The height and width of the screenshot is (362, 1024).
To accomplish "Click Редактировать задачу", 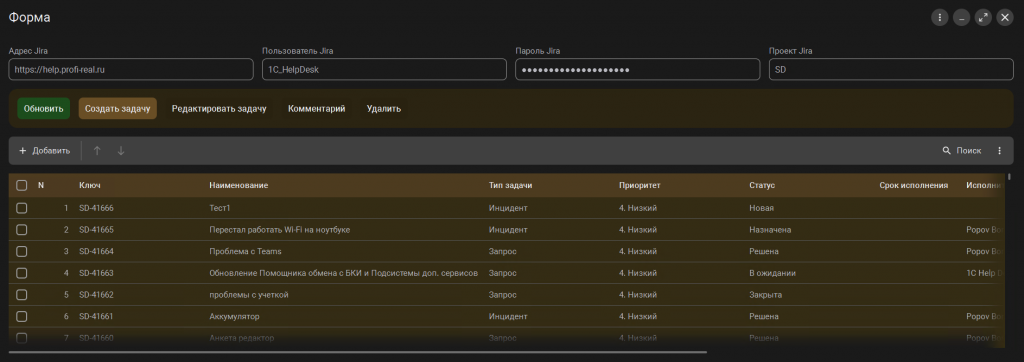I will 219,108.
